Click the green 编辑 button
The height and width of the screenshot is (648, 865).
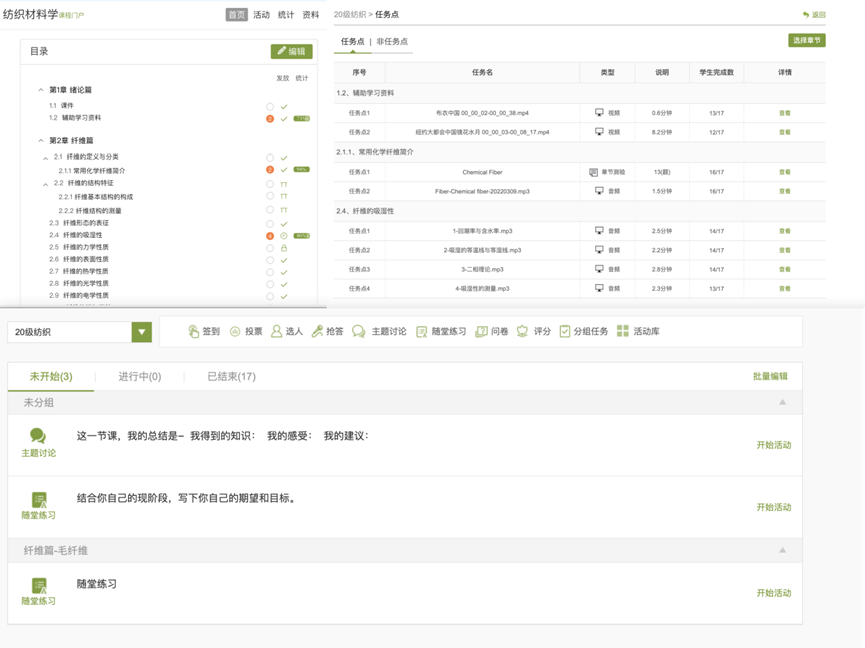291,51
